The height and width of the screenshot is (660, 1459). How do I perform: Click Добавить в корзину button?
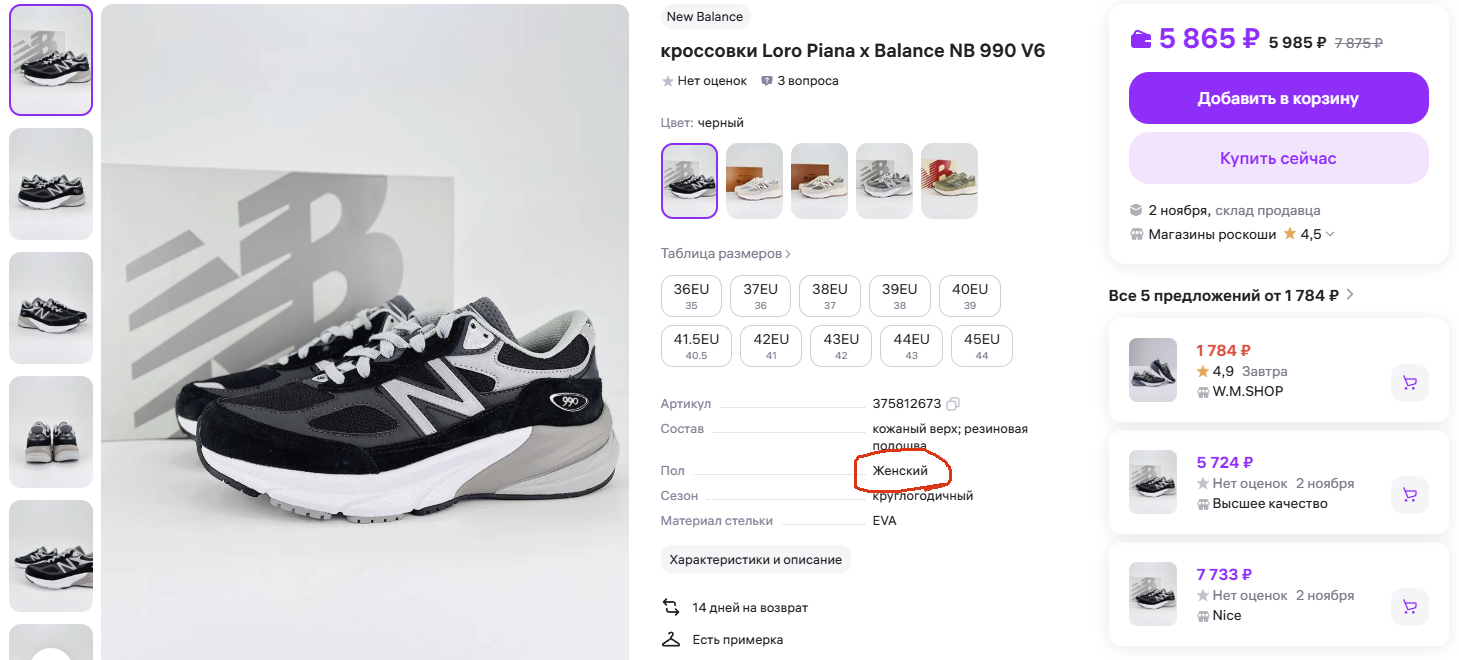coord(1278,98)
